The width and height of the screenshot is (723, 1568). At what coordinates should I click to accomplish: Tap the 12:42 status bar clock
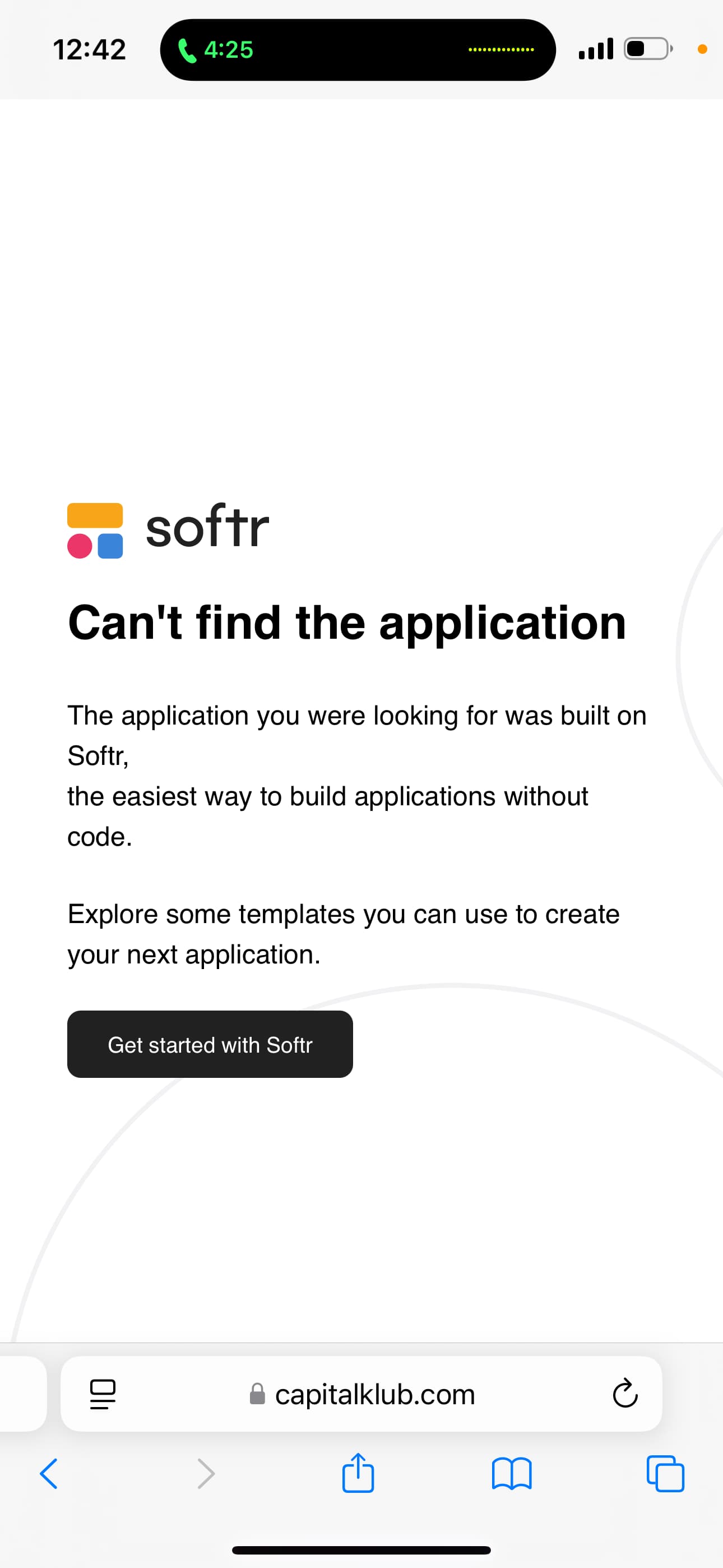(x=90, y=50)
